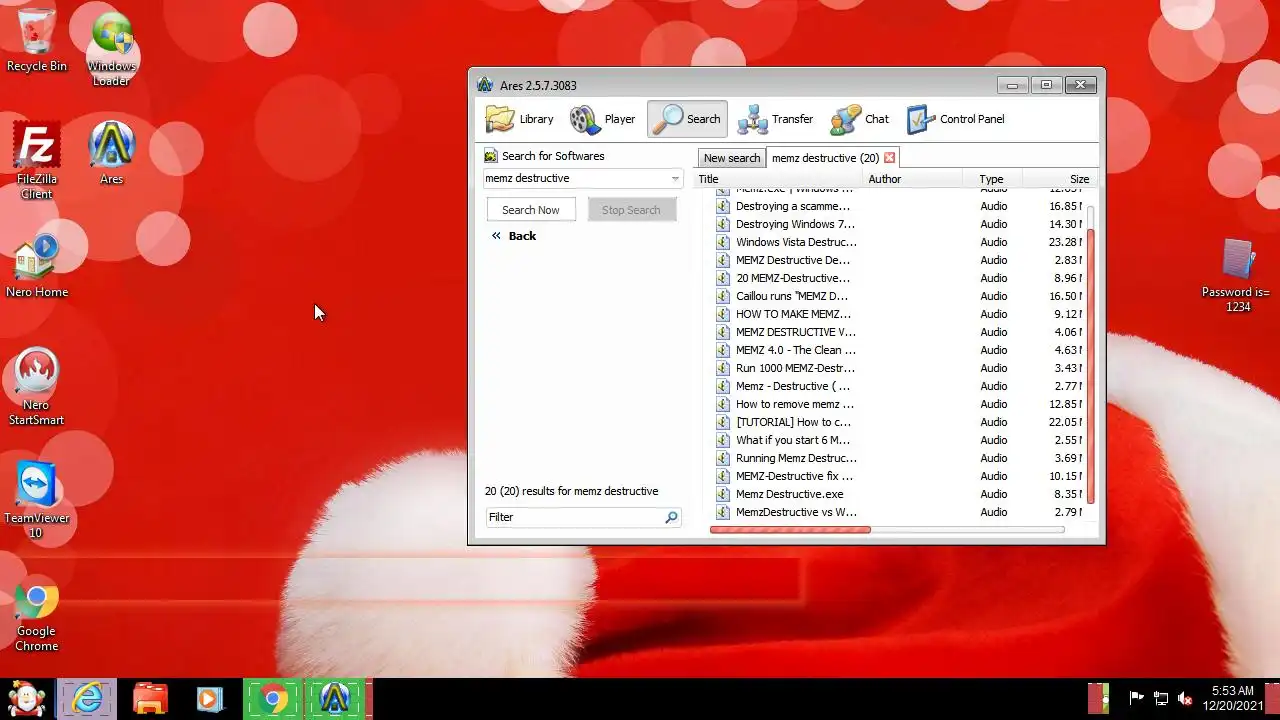Open Nero StartSmart desktop icon
Viewport: 1280px width, 720px height.
37,387
